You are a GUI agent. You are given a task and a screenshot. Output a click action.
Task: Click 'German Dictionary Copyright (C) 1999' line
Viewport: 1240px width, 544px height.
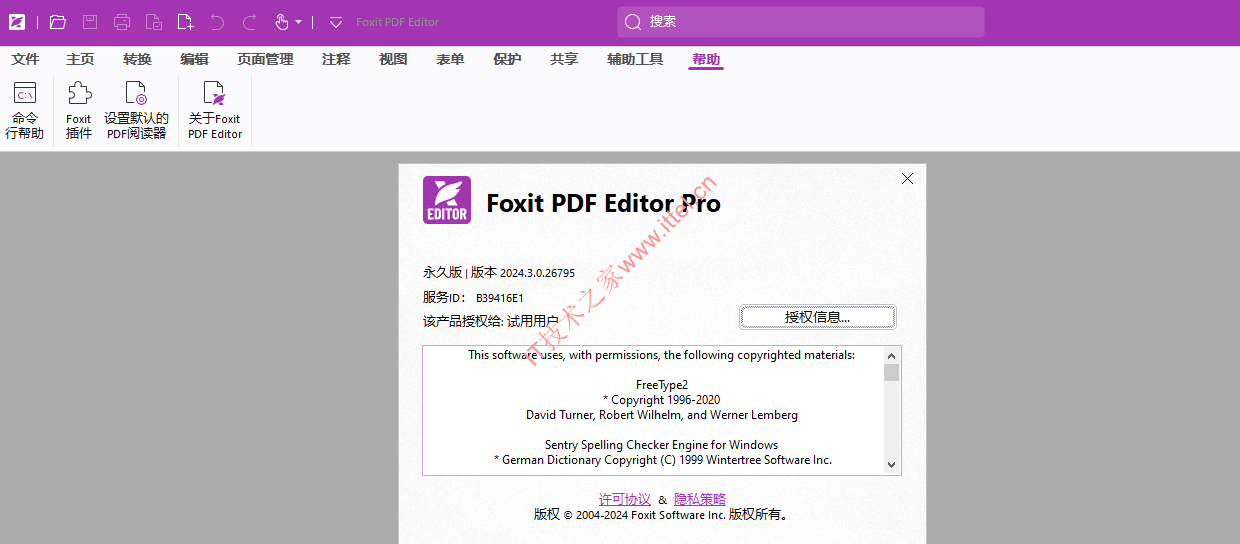click(x=662, y=460)
